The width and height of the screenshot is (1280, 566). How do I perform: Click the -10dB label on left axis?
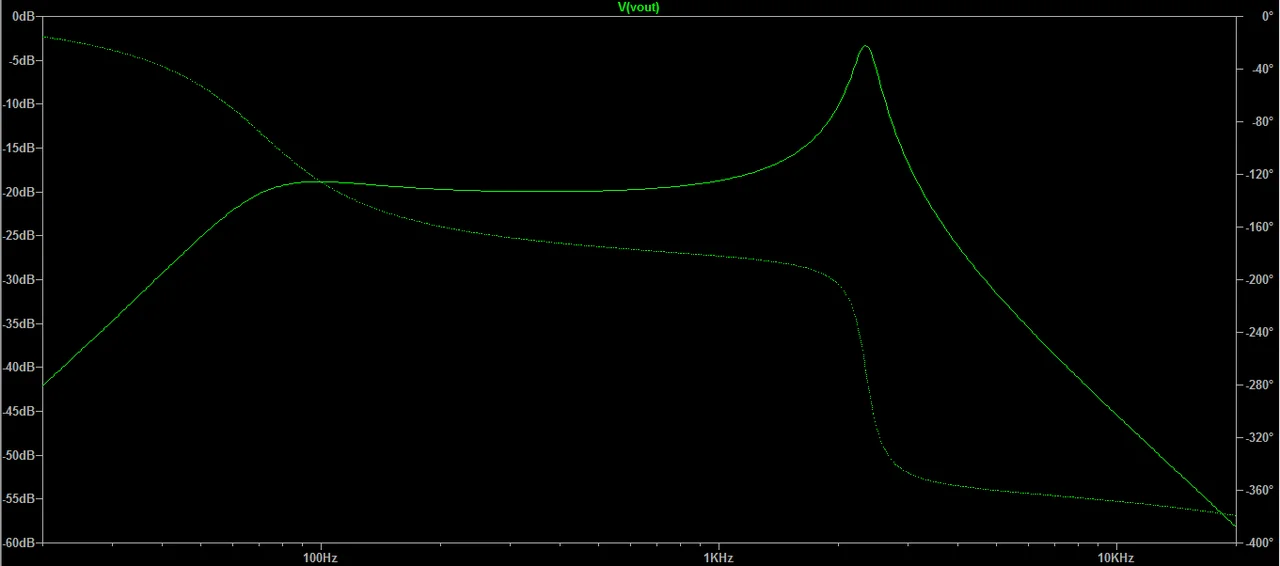click(x=19, y=104)
